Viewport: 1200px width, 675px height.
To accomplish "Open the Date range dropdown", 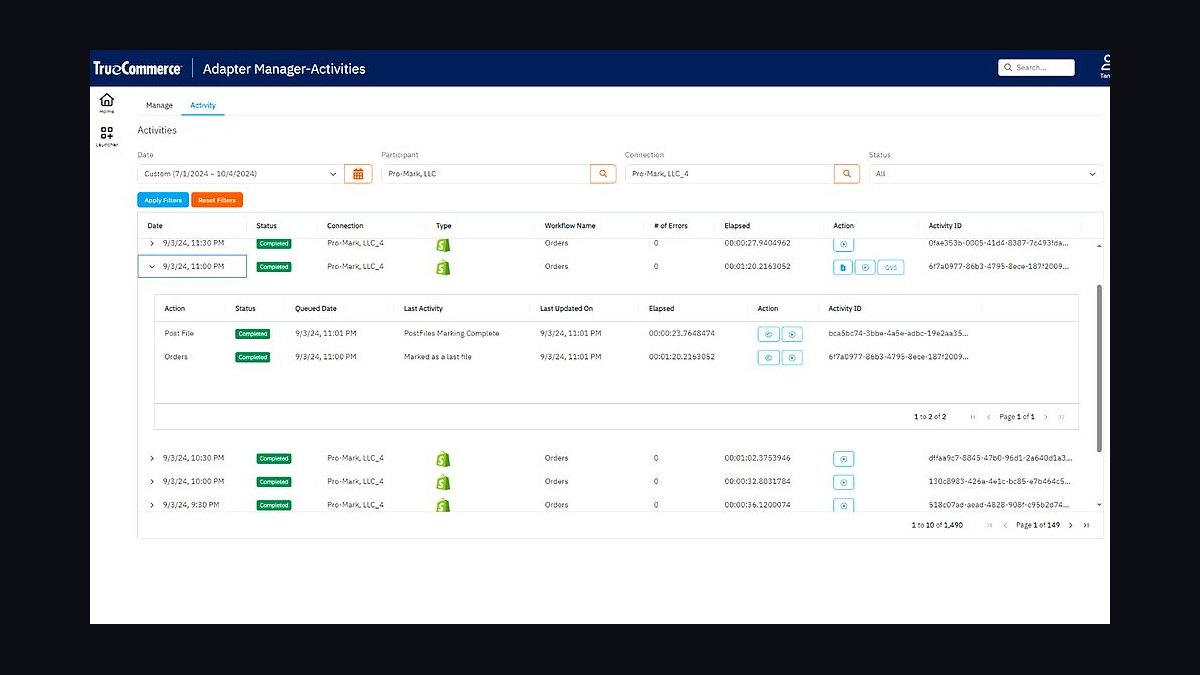I will 240,174.
